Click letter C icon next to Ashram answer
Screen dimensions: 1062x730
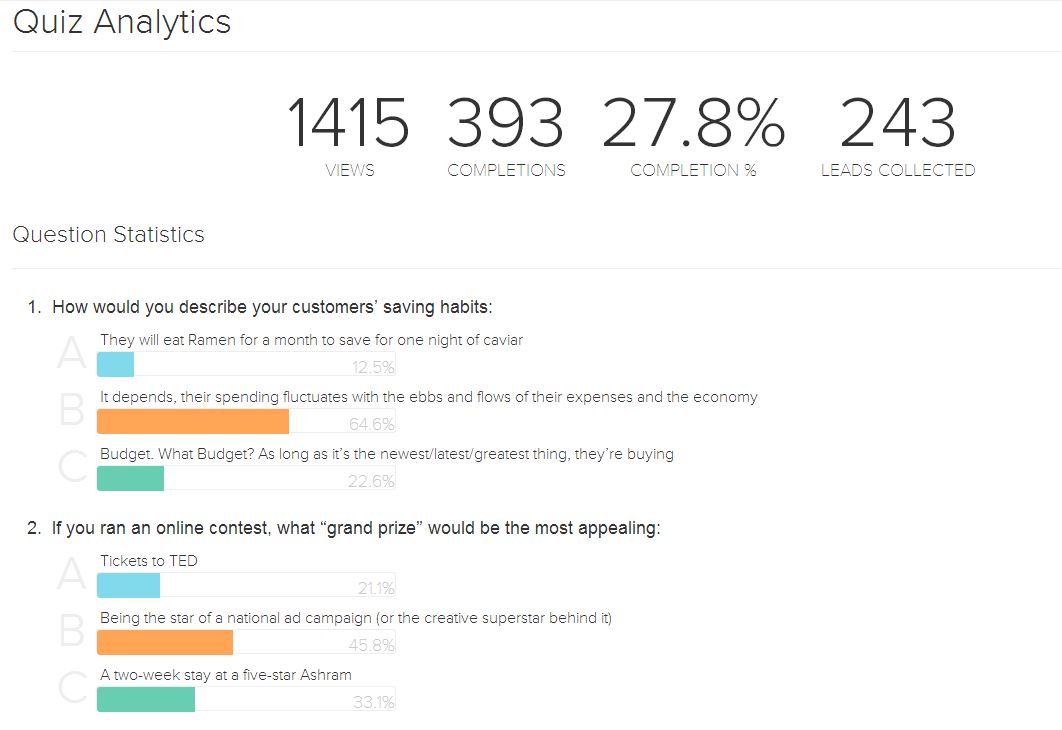point(72,687)
